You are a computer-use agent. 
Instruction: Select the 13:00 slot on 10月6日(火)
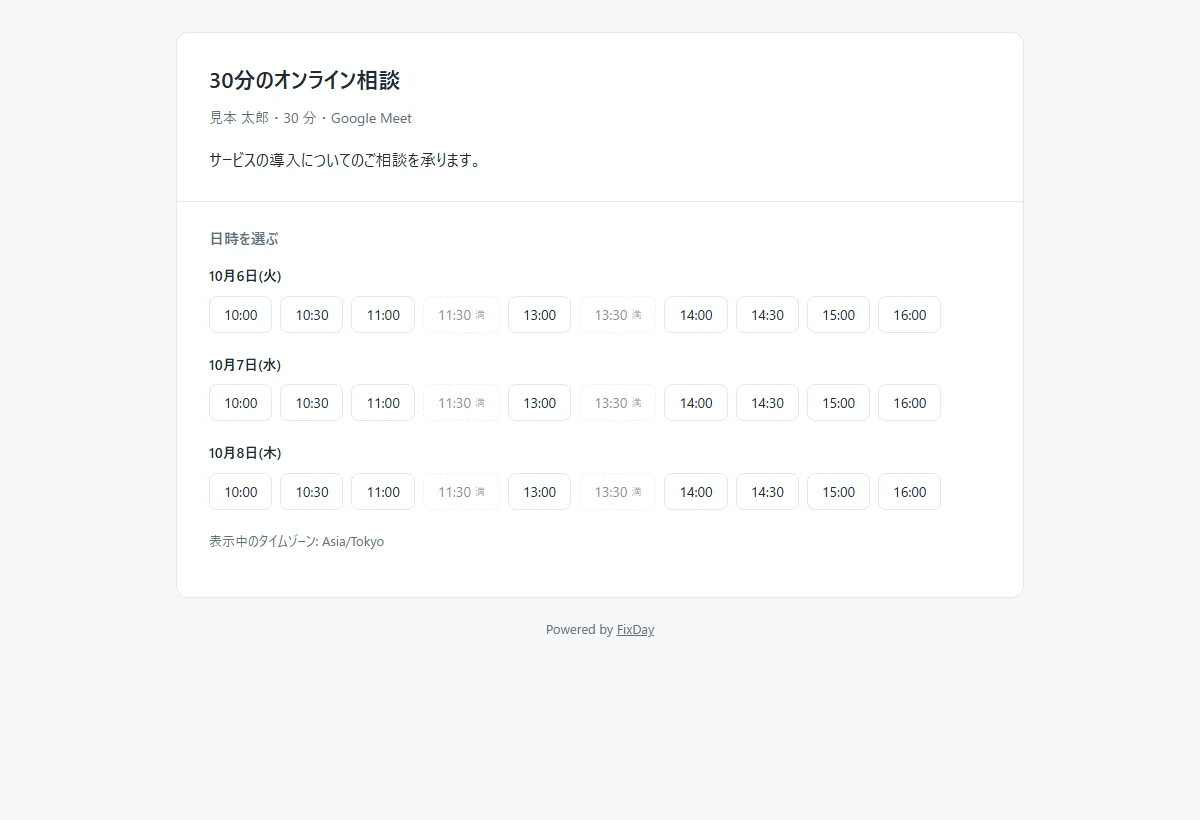[539, 315]
